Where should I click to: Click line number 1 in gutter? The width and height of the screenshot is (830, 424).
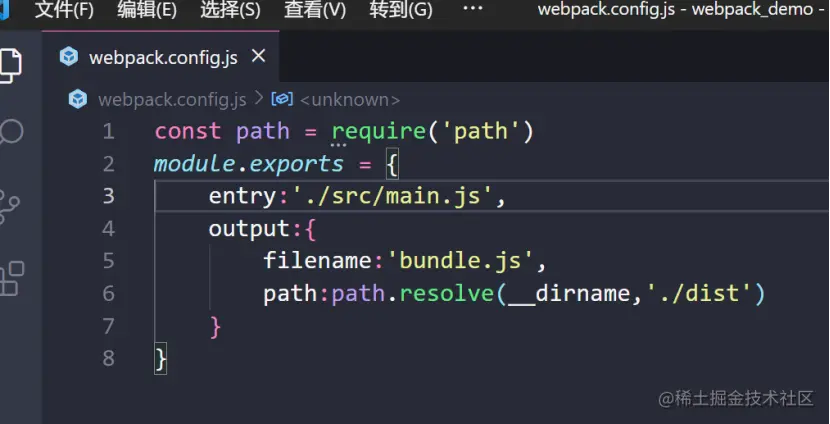(109, 131)
